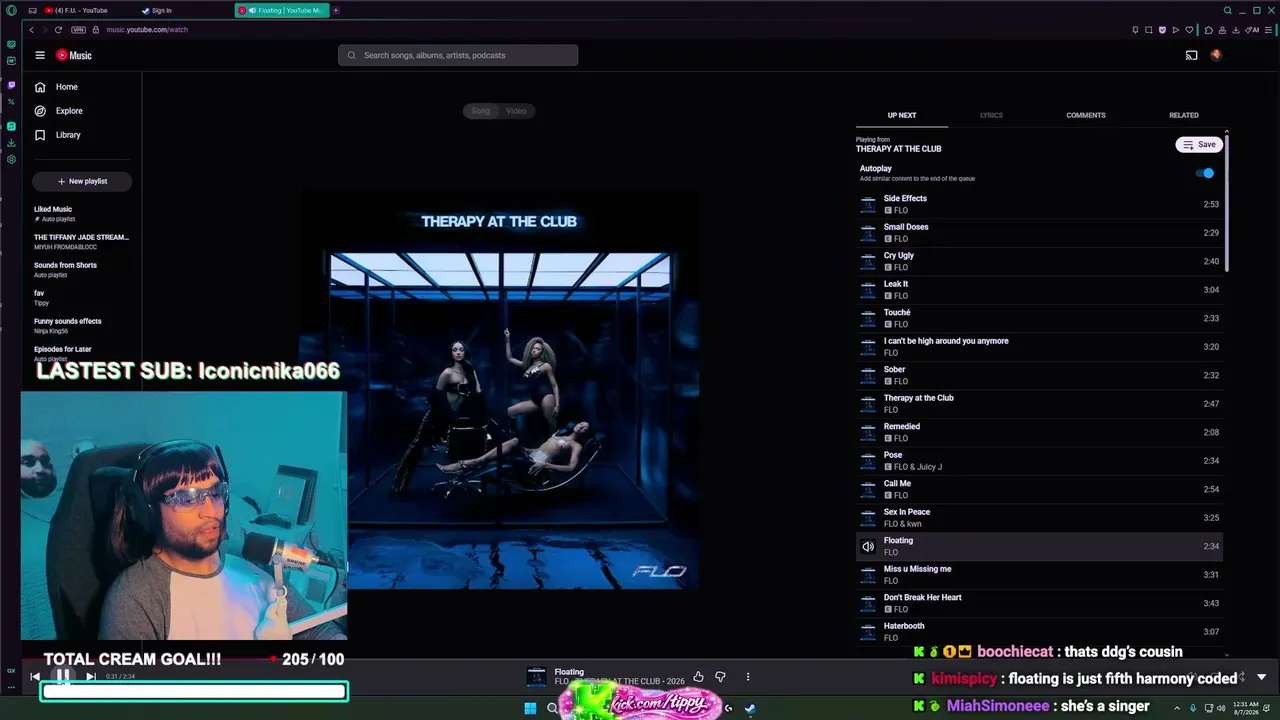
Task: Play Side Effects from the queue
Action: (x=1040, y=204)
